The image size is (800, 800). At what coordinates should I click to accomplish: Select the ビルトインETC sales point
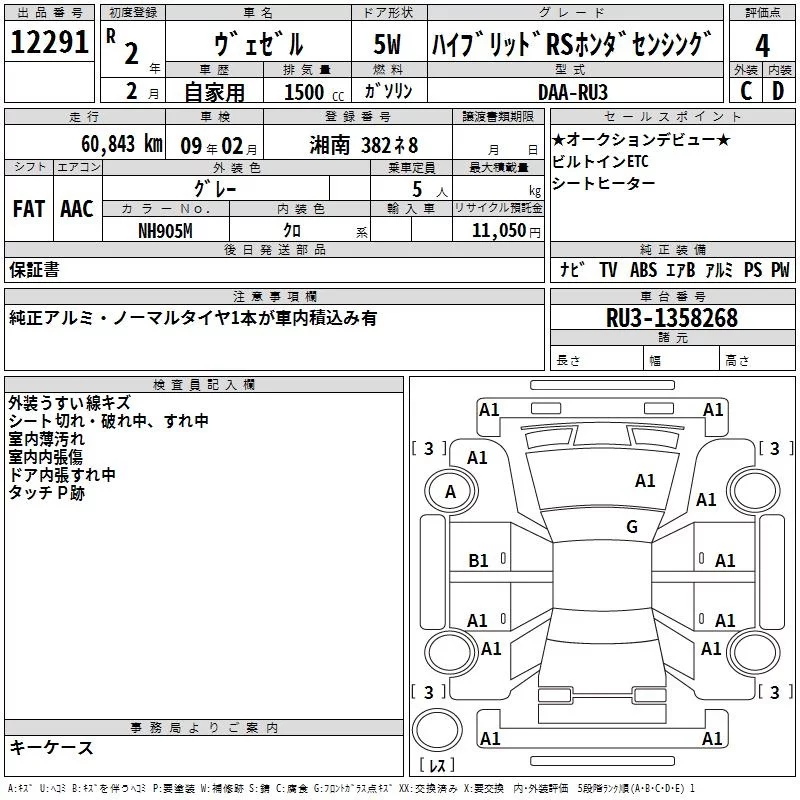tap(601, 161)
